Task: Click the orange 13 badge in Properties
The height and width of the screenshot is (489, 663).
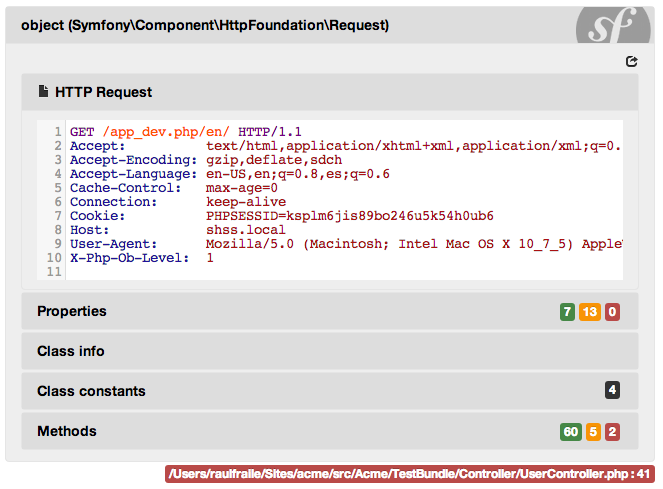Action: [590, 312]
